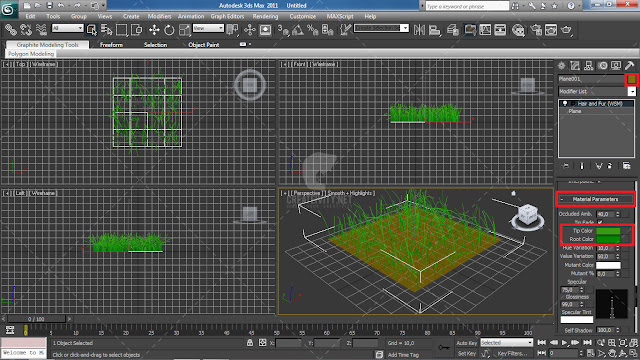Open Render Setup icon
This screenshot has height=360, width=640.
(536, 30)
